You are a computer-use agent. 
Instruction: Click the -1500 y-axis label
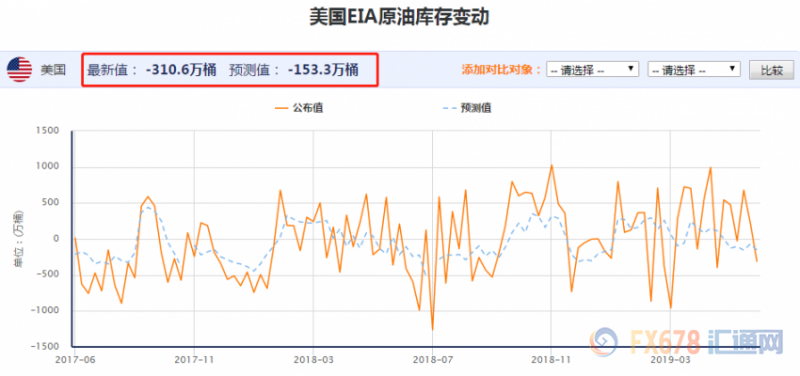[45, 347]
